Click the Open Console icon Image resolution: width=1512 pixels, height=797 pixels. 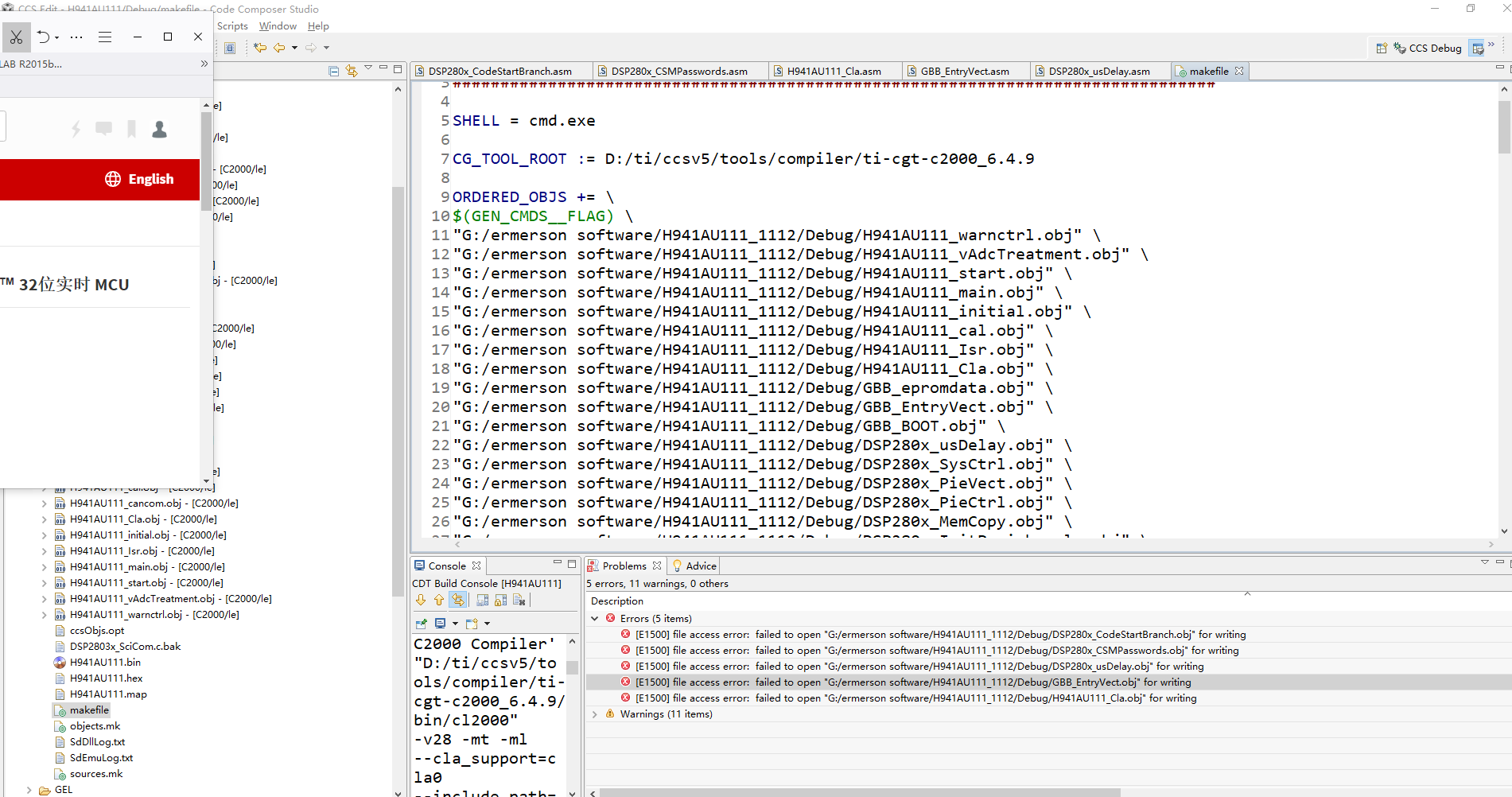coord(472,624)
